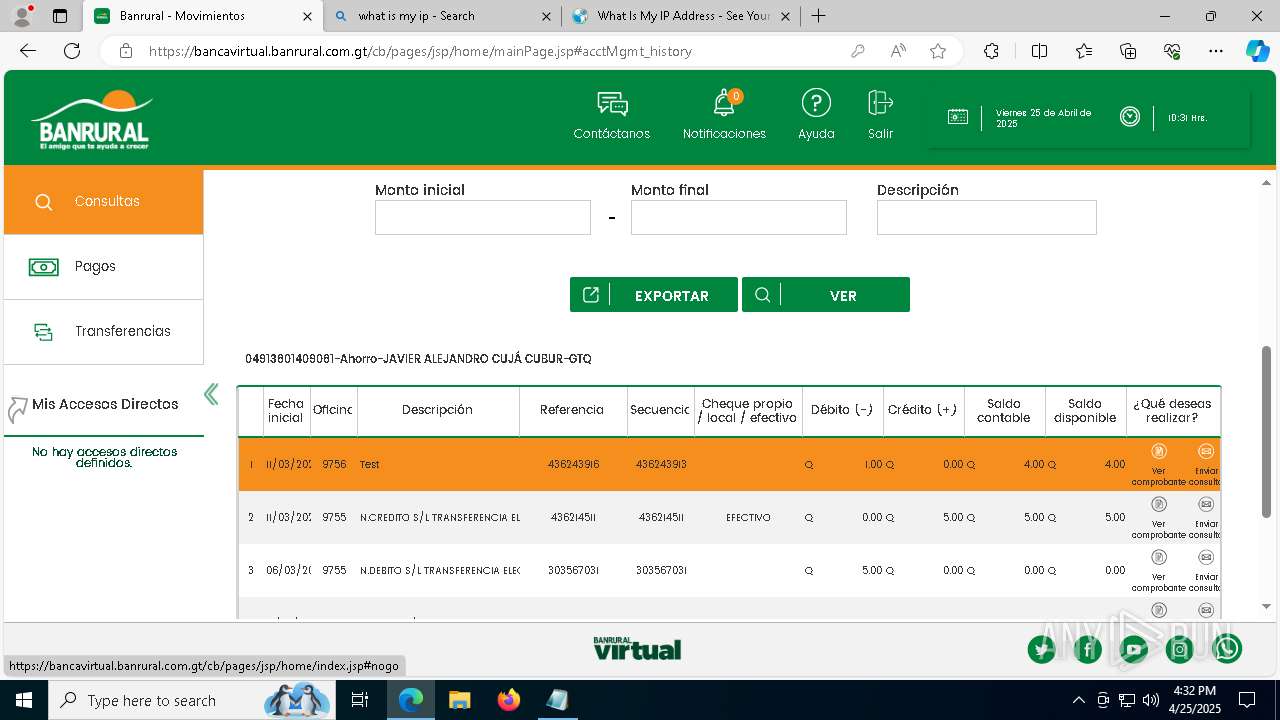Click the Facebook icon in footer
The image size is (1280, 720).
click(x=1088, y=650)
